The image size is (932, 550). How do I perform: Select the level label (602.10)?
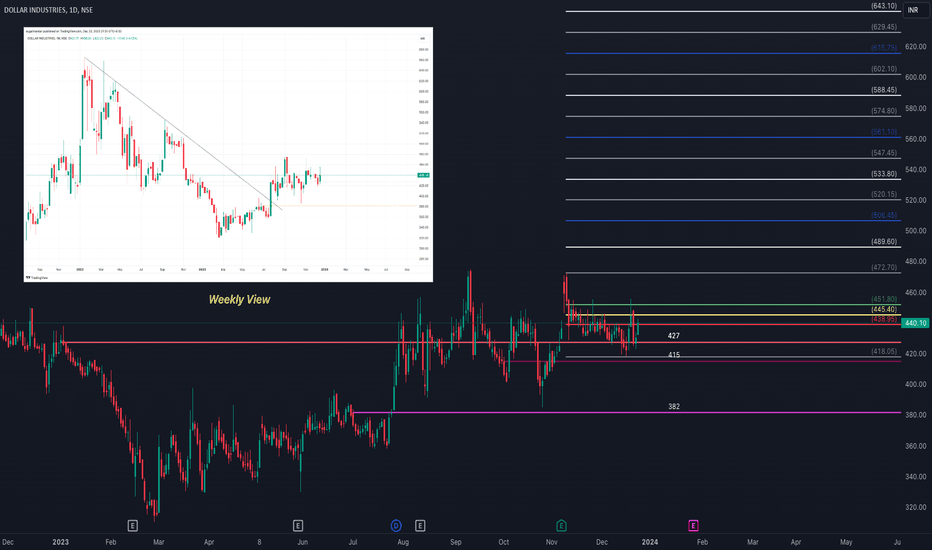pos(884,69)
